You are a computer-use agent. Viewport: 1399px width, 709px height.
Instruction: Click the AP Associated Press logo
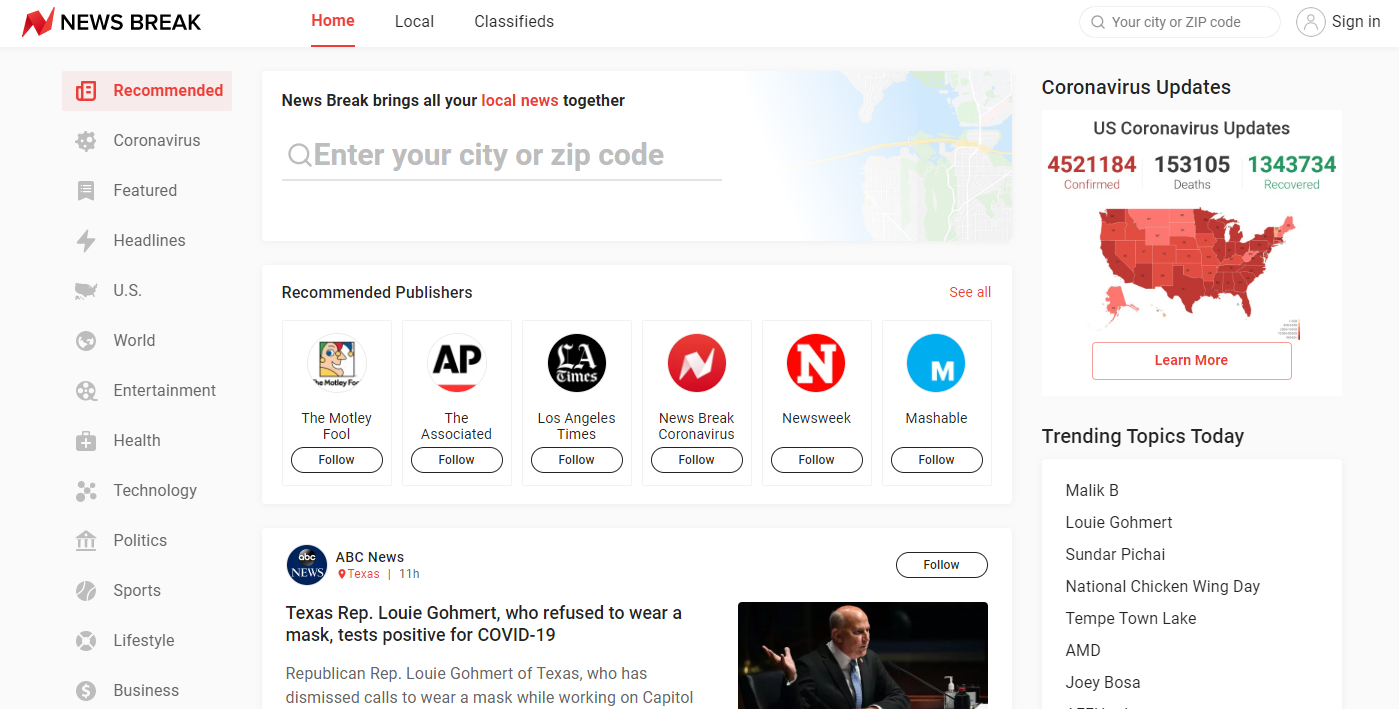point(457,363)
